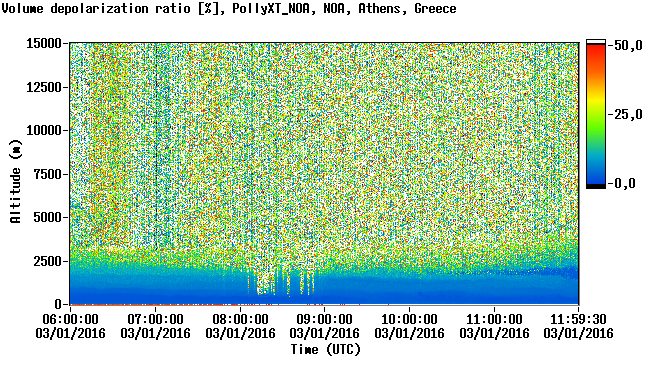Click the 2500 altitude tick label

47,261
